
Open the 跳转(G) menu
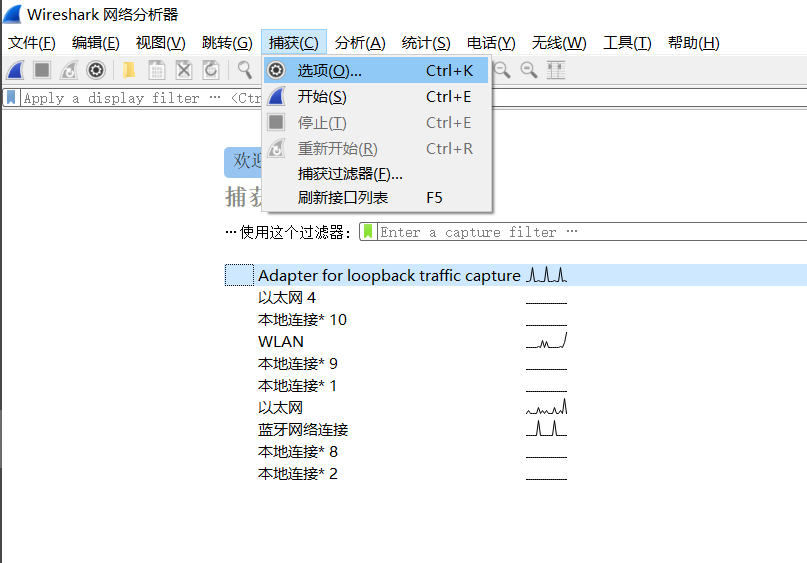coord(227,43)
